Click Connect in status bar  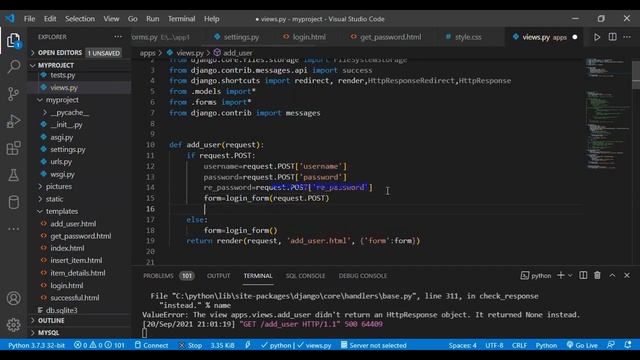pos(151,345)
